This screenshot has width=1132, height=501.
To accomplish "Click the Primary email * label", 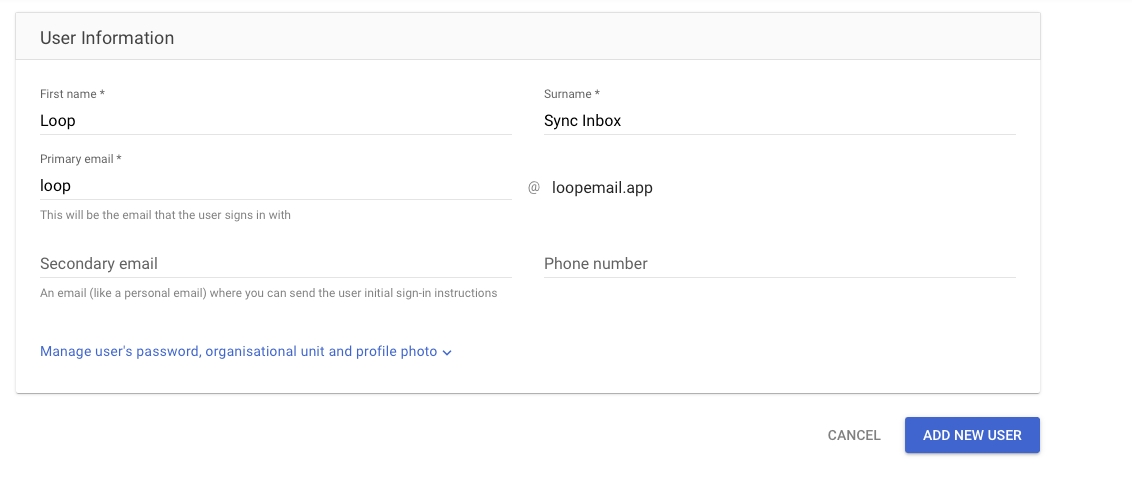I will (x=80, y=159).
